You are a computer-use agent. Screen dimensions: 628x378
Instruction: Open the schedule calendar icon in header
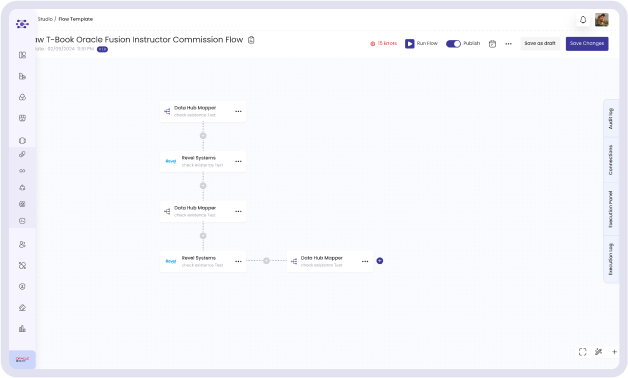point(492,44)
